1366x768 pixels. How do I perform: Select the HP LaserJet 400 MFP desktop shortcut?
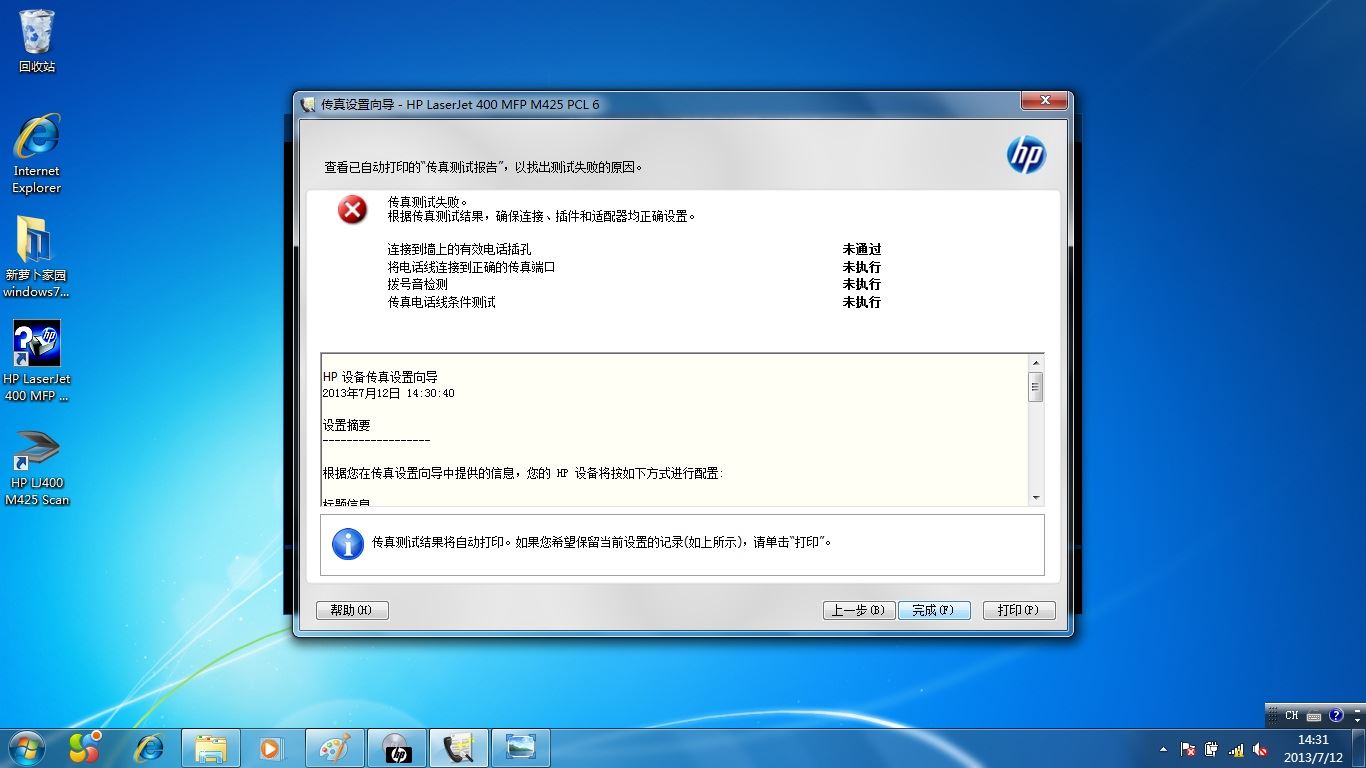tap(37, 361)
